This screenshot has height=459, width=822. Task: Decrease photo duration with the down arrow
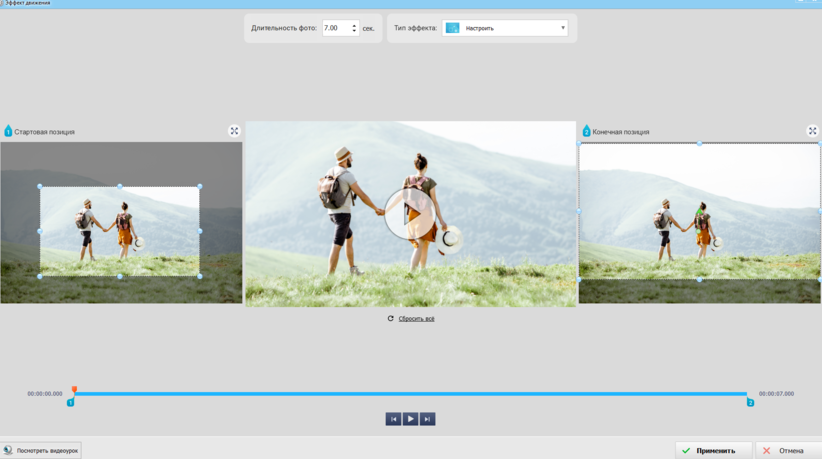pyautogui.click(x=354, y=32)
